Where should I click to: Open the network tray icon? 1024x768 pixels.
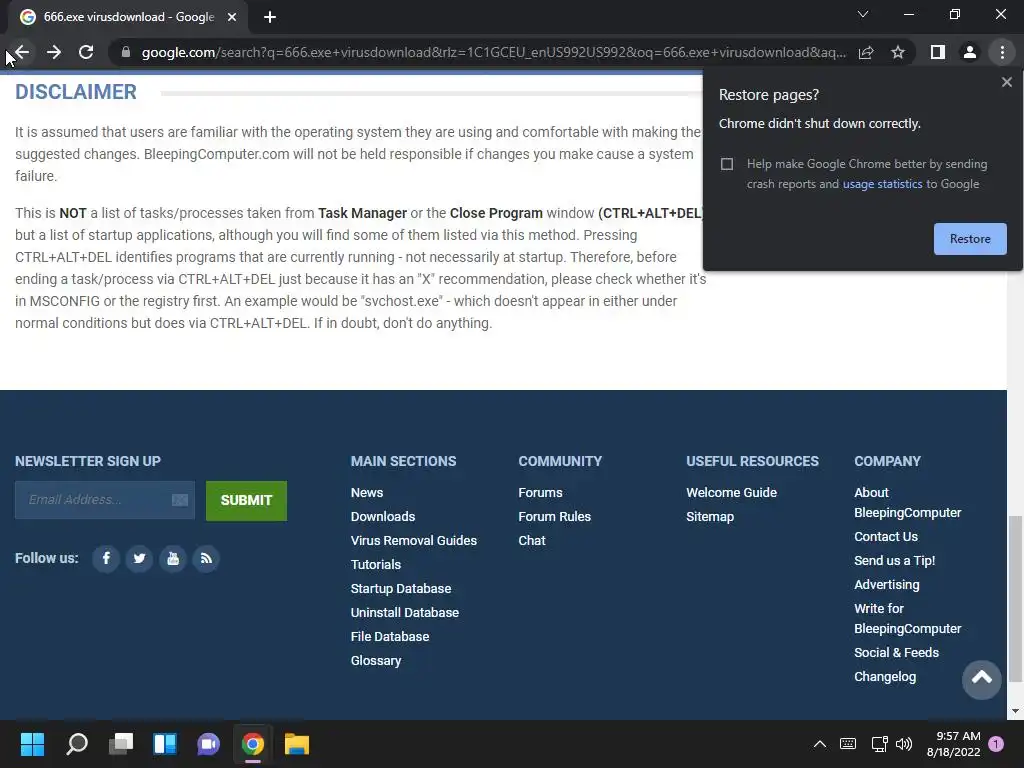click(x=879, y=744)
